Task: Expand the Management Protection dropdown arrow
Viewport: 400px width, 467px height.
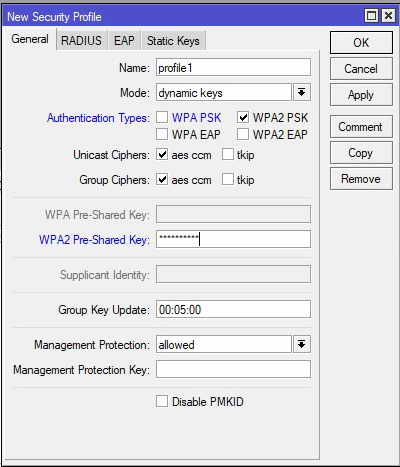Action: click(x=302, y=344)
